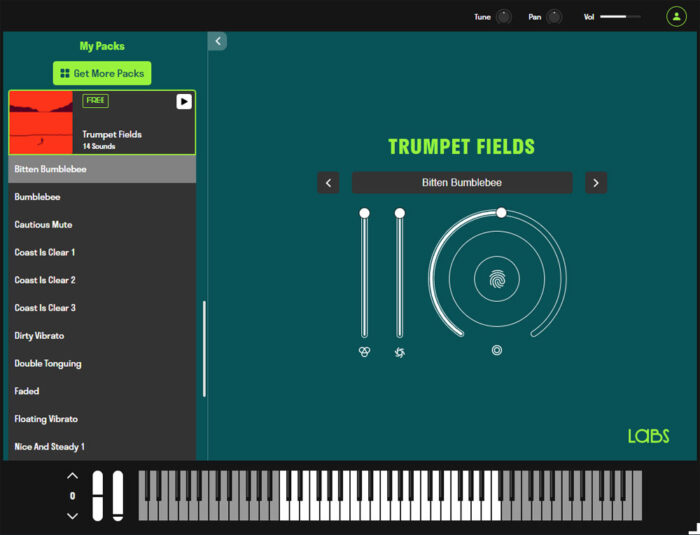Image resolution: width=700 pixels, height=535 pixels.
Task: Select the Bitten Bumblebee sound in list
Action: (102, 169)
